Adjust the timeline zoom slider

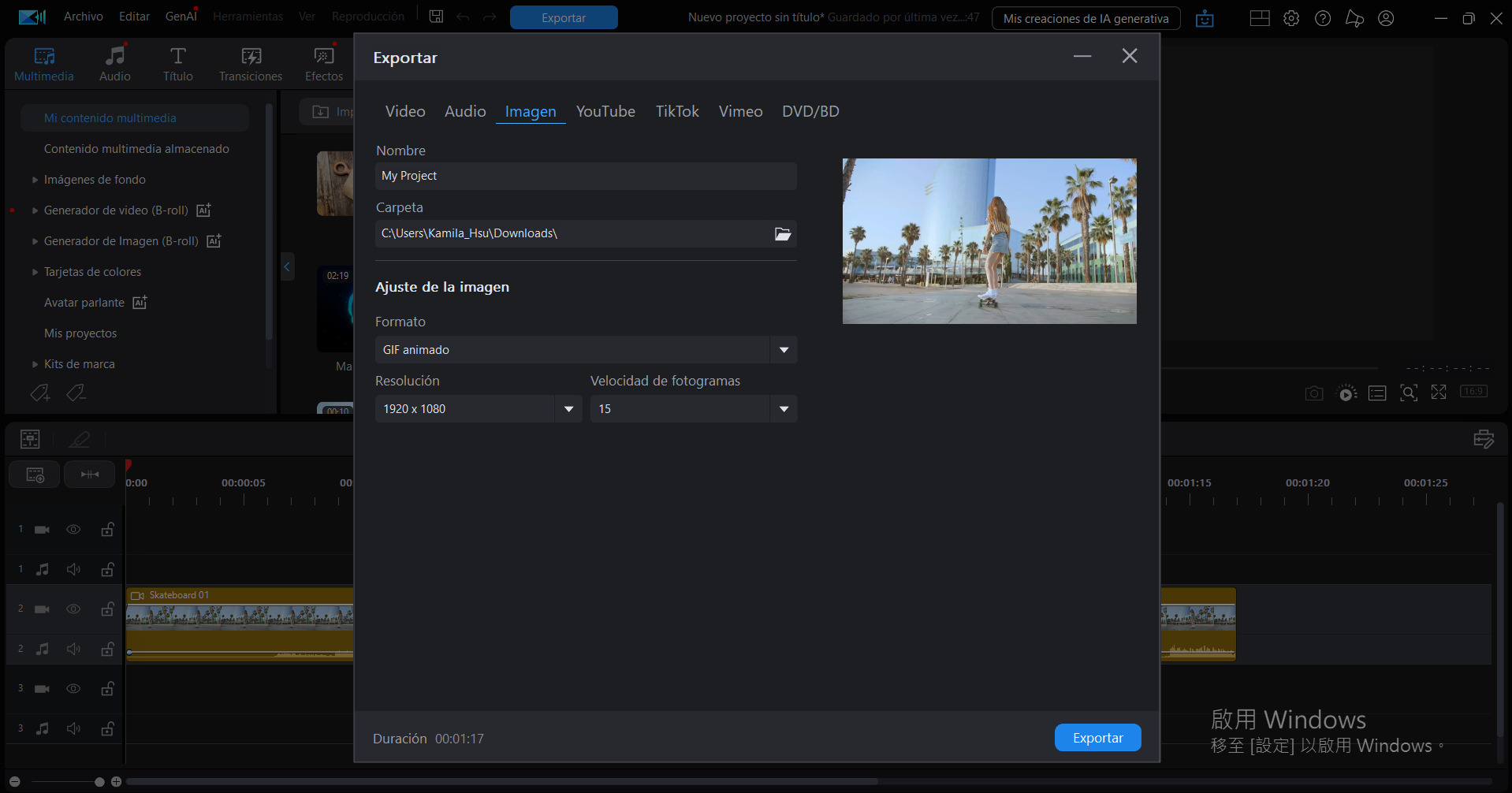tap(99, 781)
